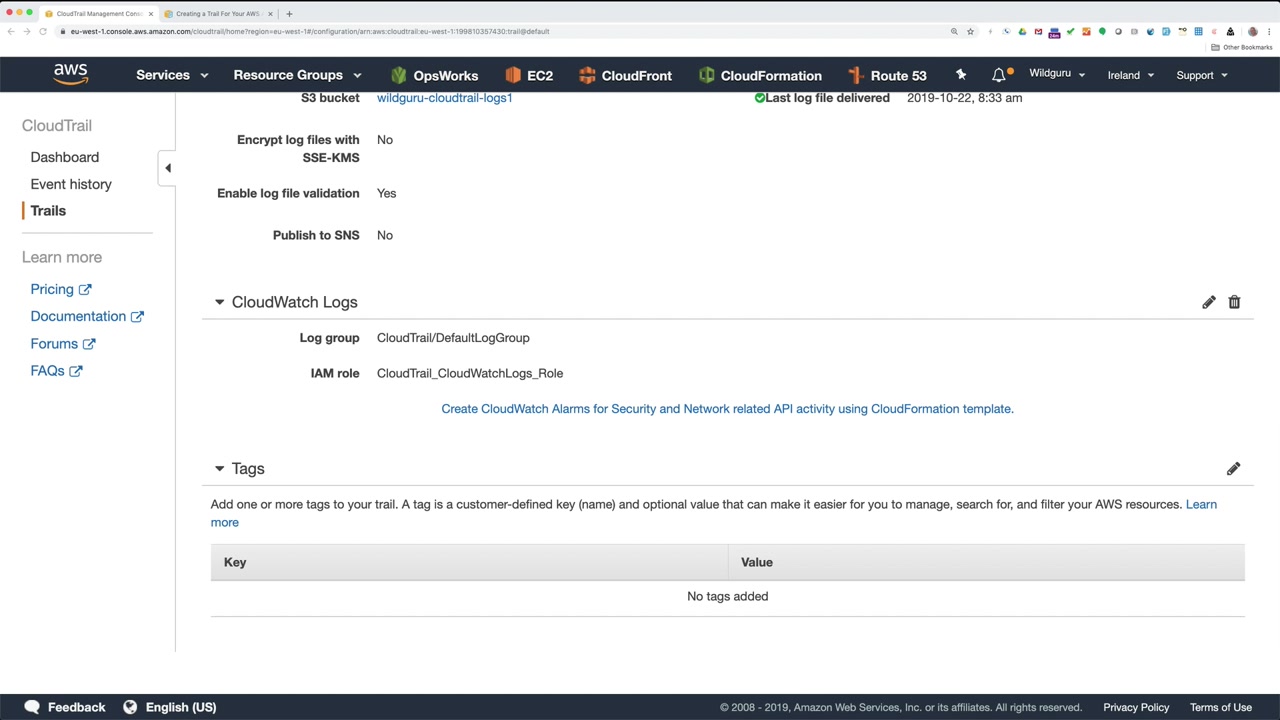The height and width of the screenshot is (720, 1280).
Task: Click the zoom magnifier icon in address bar
Action: 954,31
